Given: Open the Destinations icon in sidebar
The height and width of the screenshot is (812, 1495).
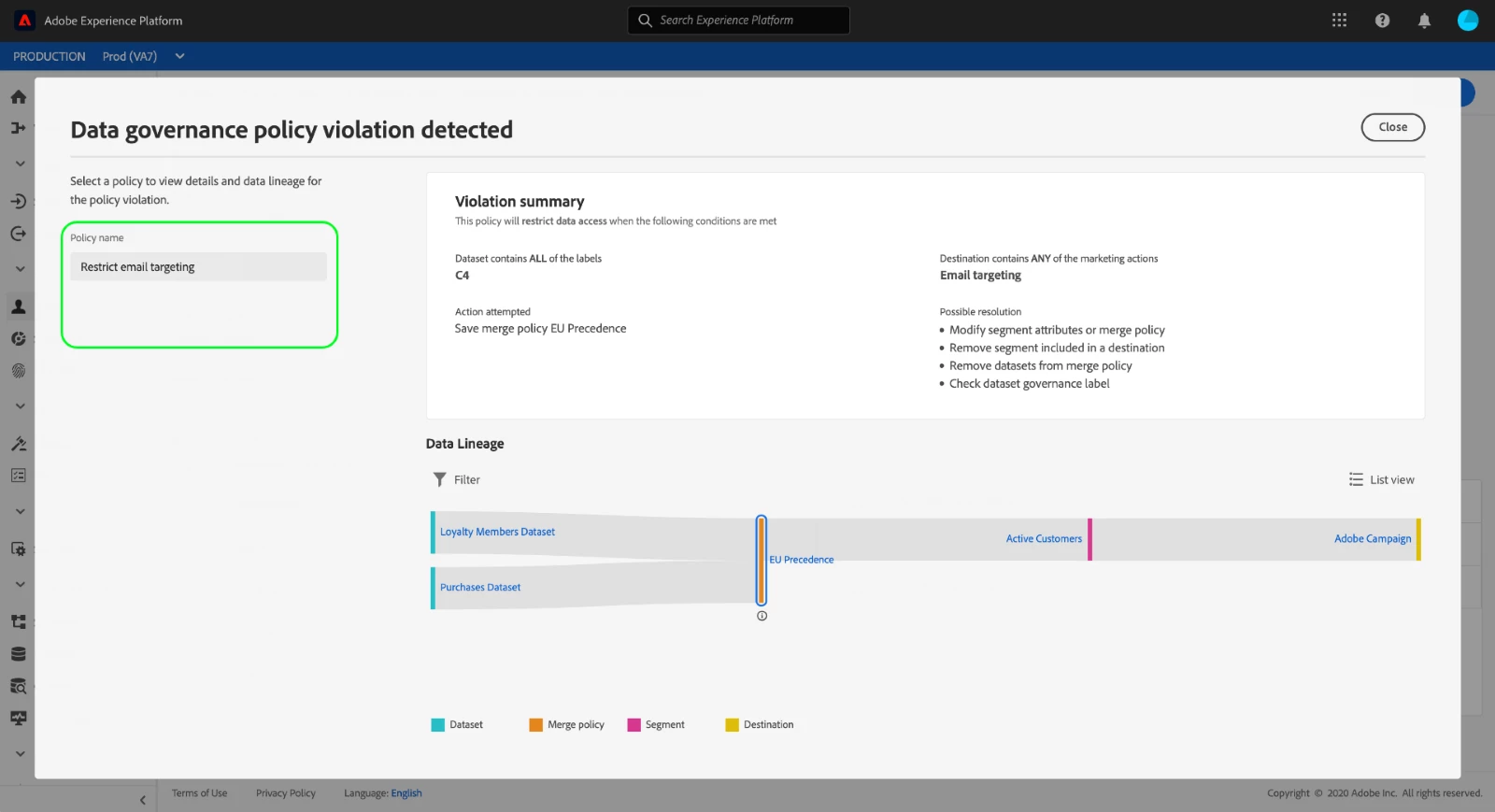Looking at the screenshot, I should click(x=18, y=234).
